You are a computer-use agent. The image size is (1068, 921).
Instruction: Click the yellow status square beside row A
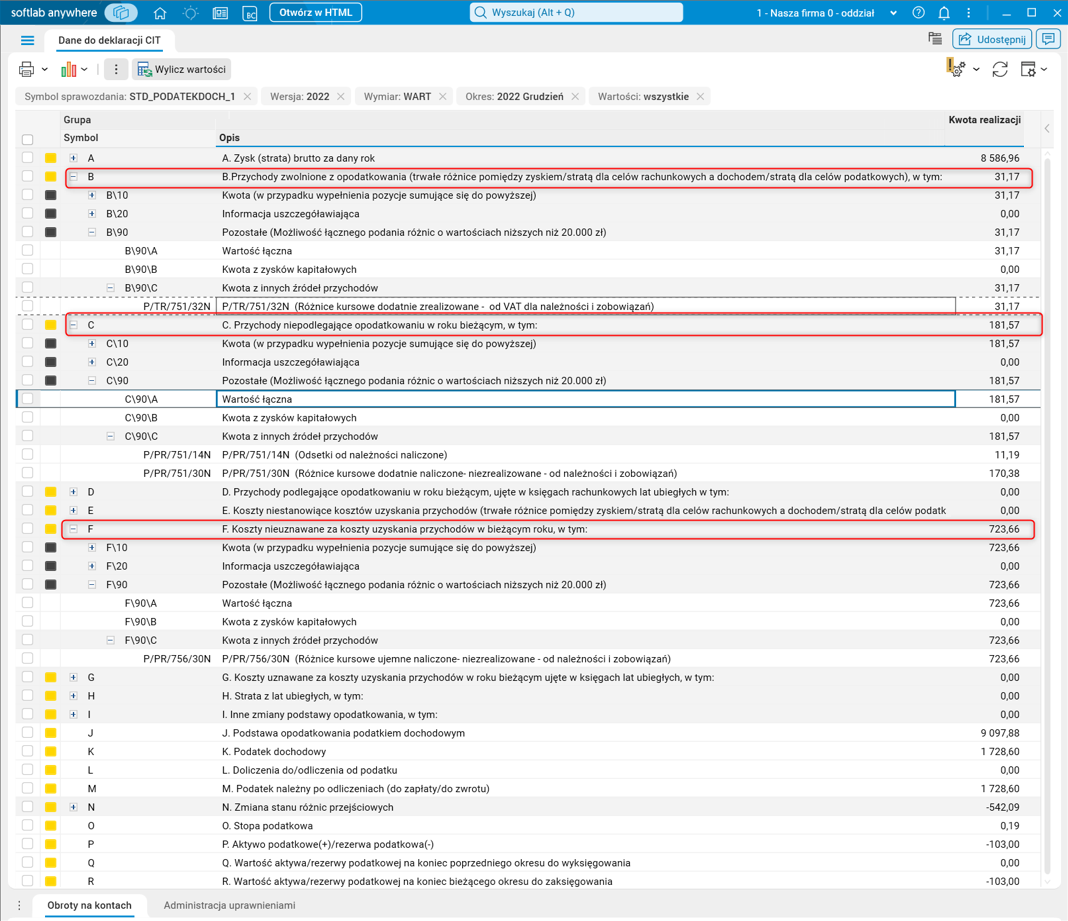(x=49, y=157)
